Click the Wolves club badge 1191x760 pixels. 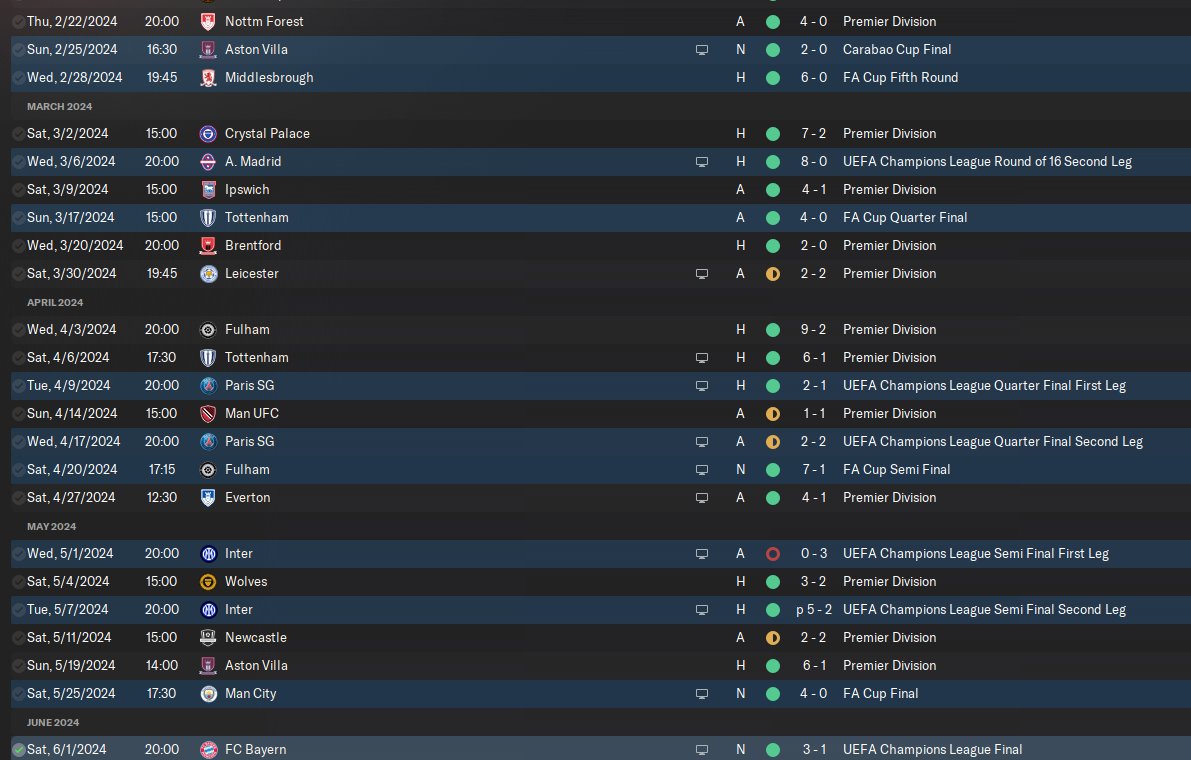point(207,582)
